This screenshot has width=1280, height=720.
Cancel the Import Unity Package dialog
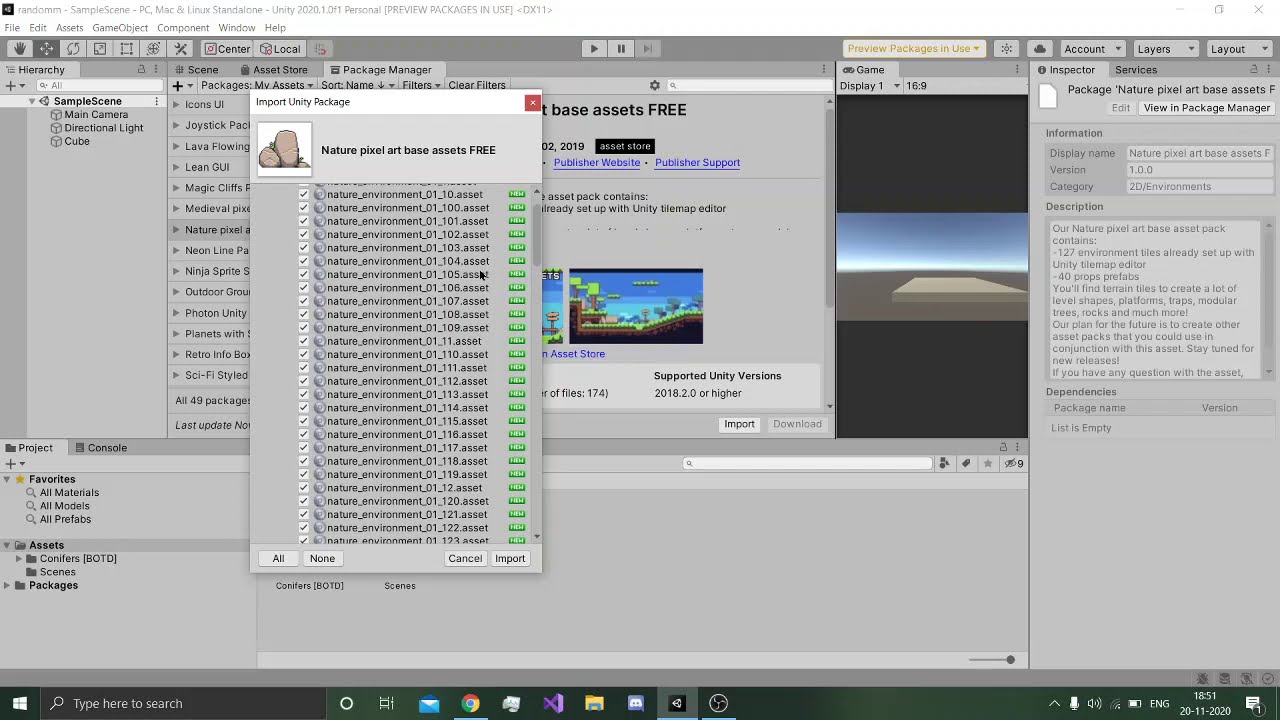(x=465, y=559)
